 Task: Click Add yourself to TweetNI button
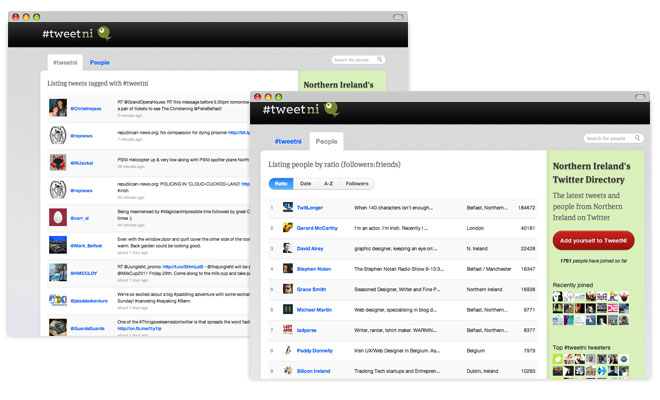coord(593,240)
